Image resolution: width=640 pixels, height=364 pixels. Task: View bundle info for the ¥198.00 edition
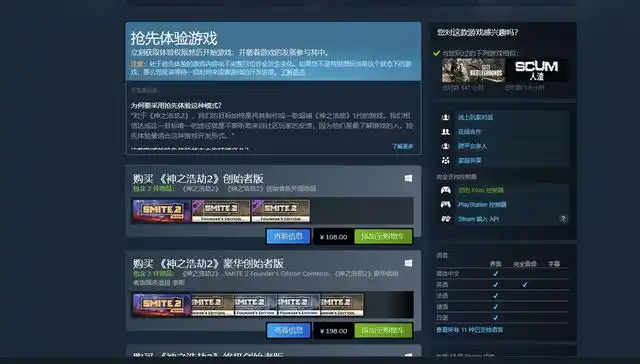coord(289,330)
